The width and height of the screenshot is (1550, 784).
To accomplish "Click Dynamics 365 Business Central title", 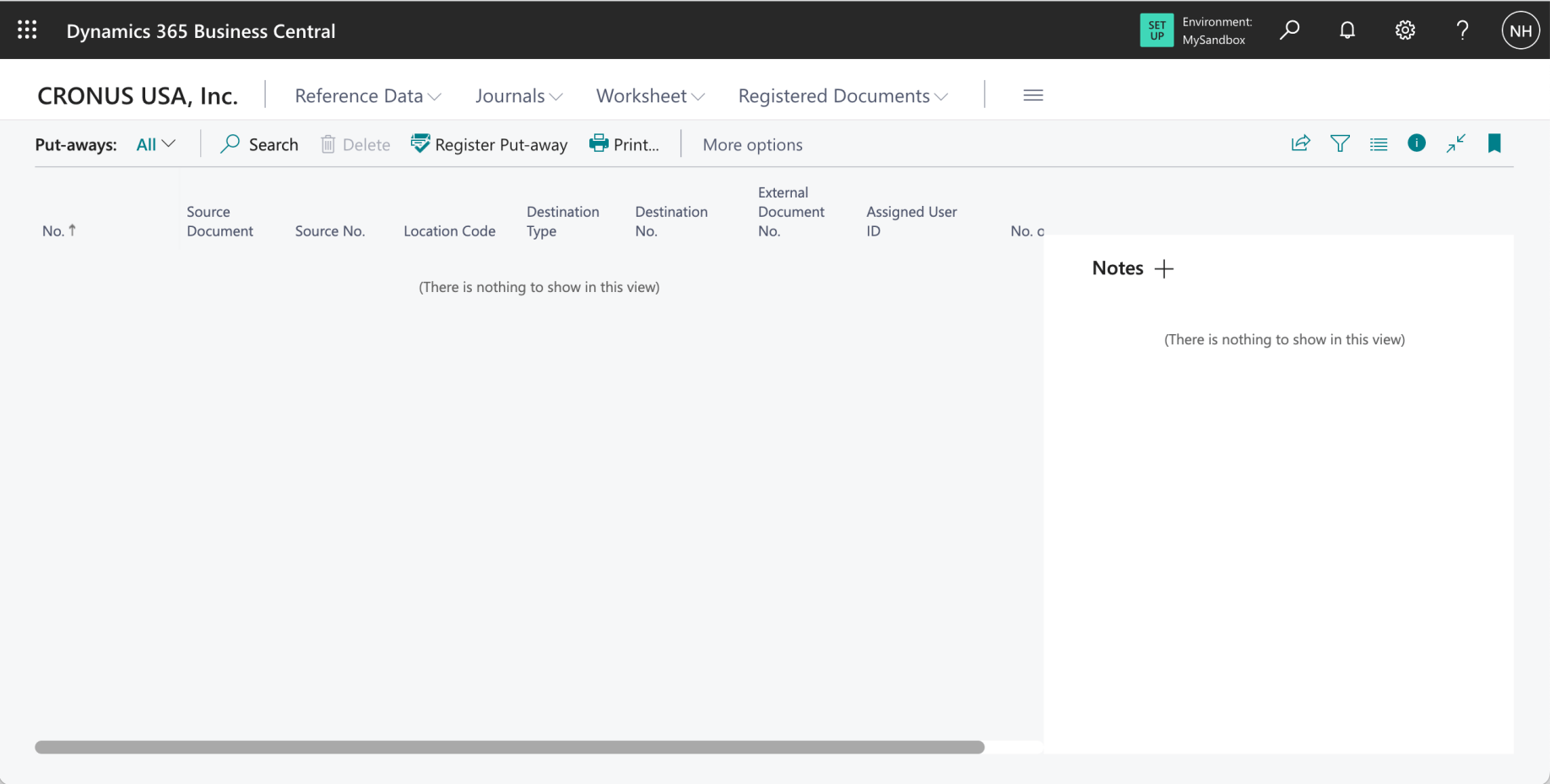I will pos(201,31).
